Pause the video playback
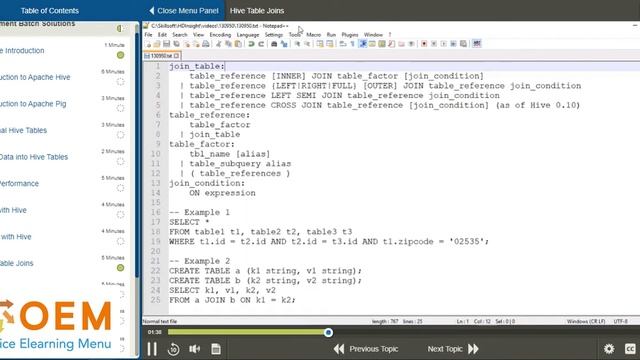 click(x=152, y=349)
